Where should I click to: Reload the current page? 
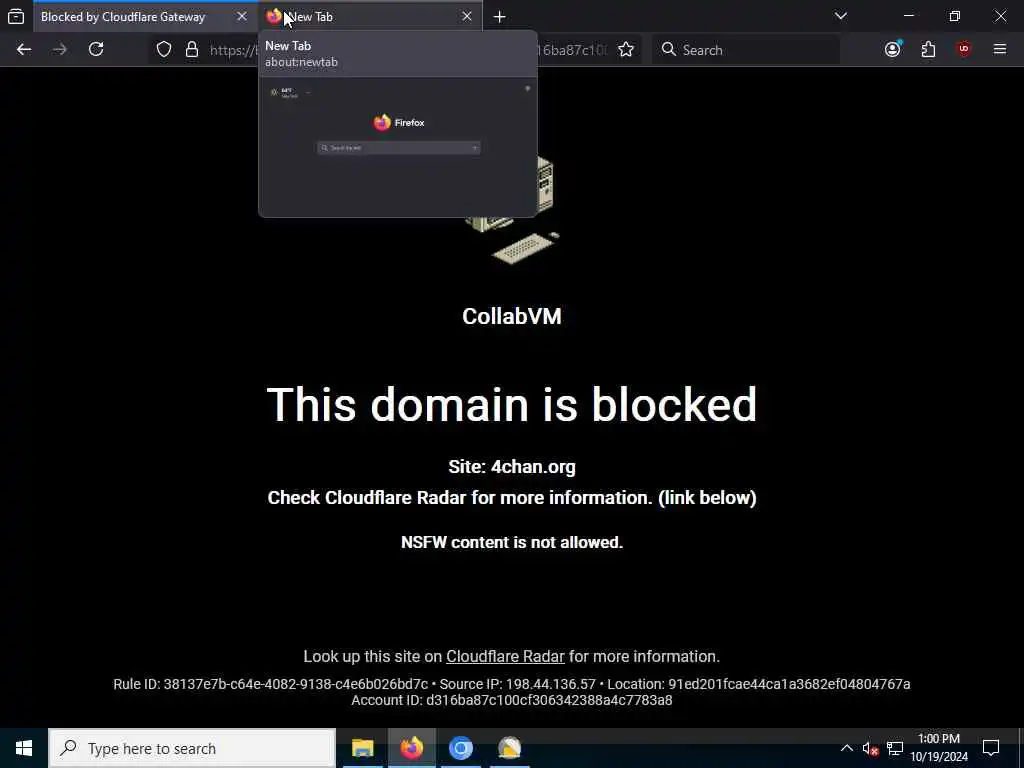[96, 50]
